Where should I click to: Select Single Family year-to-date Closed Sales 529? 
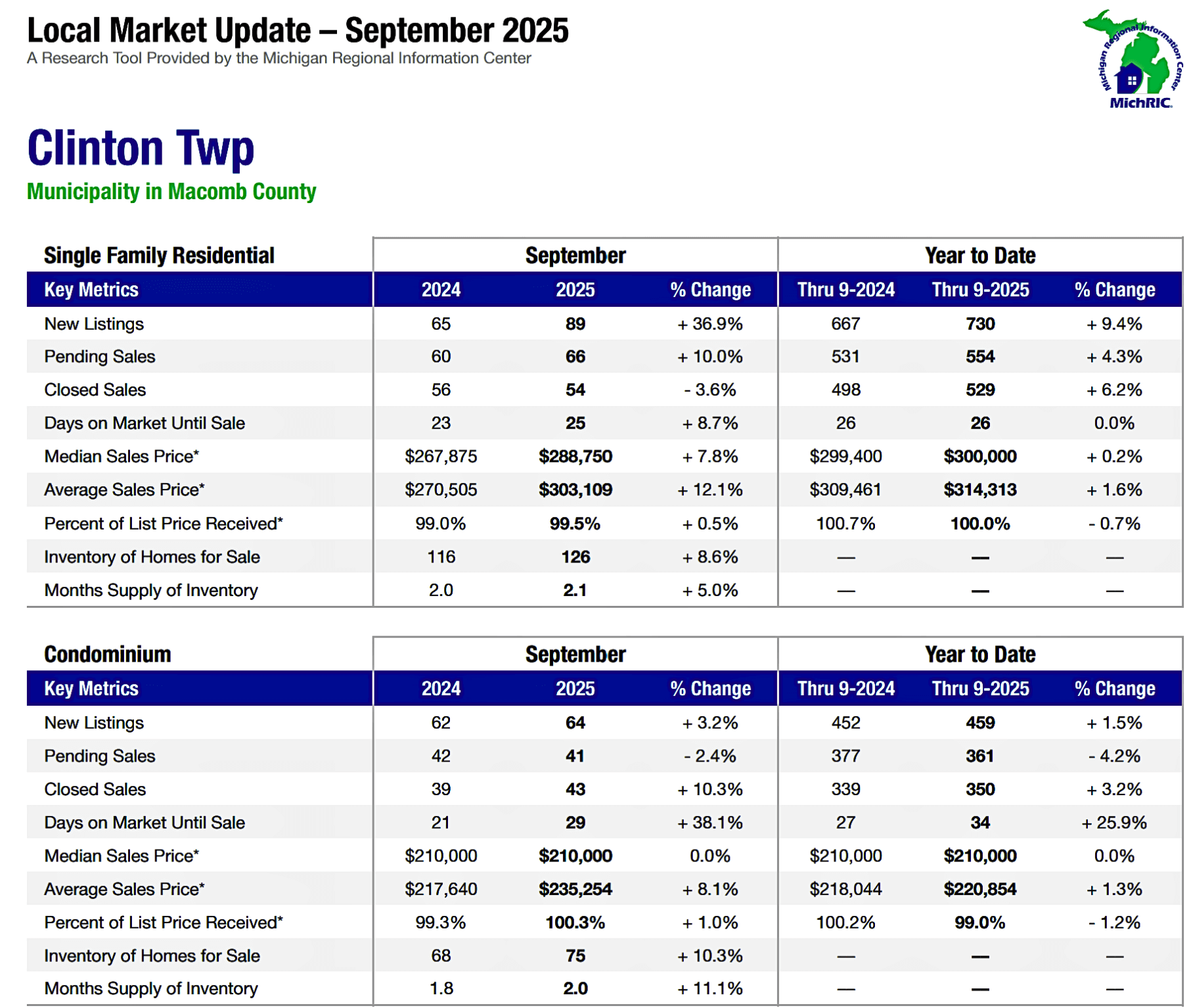[x=979, y=390]
